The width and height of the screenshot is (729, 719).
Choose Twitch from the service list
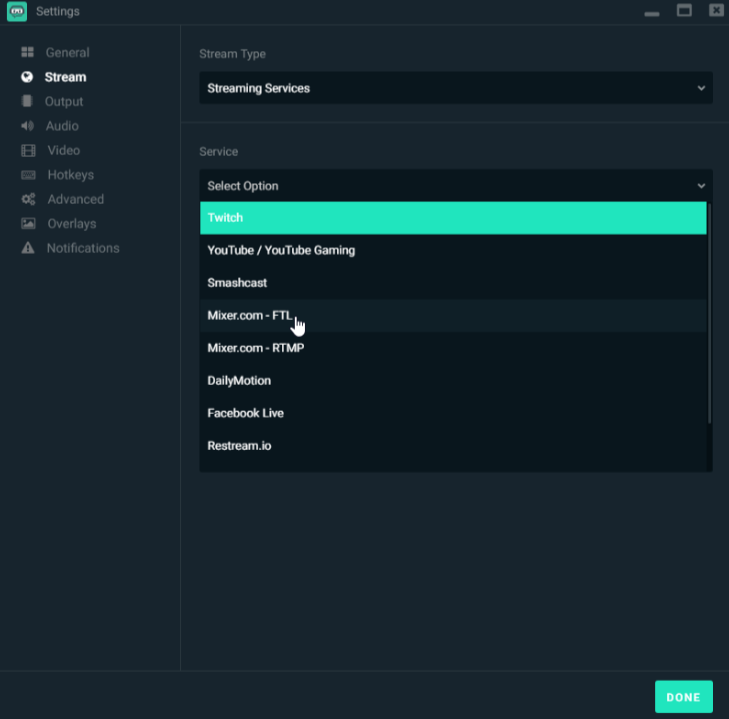452,218
